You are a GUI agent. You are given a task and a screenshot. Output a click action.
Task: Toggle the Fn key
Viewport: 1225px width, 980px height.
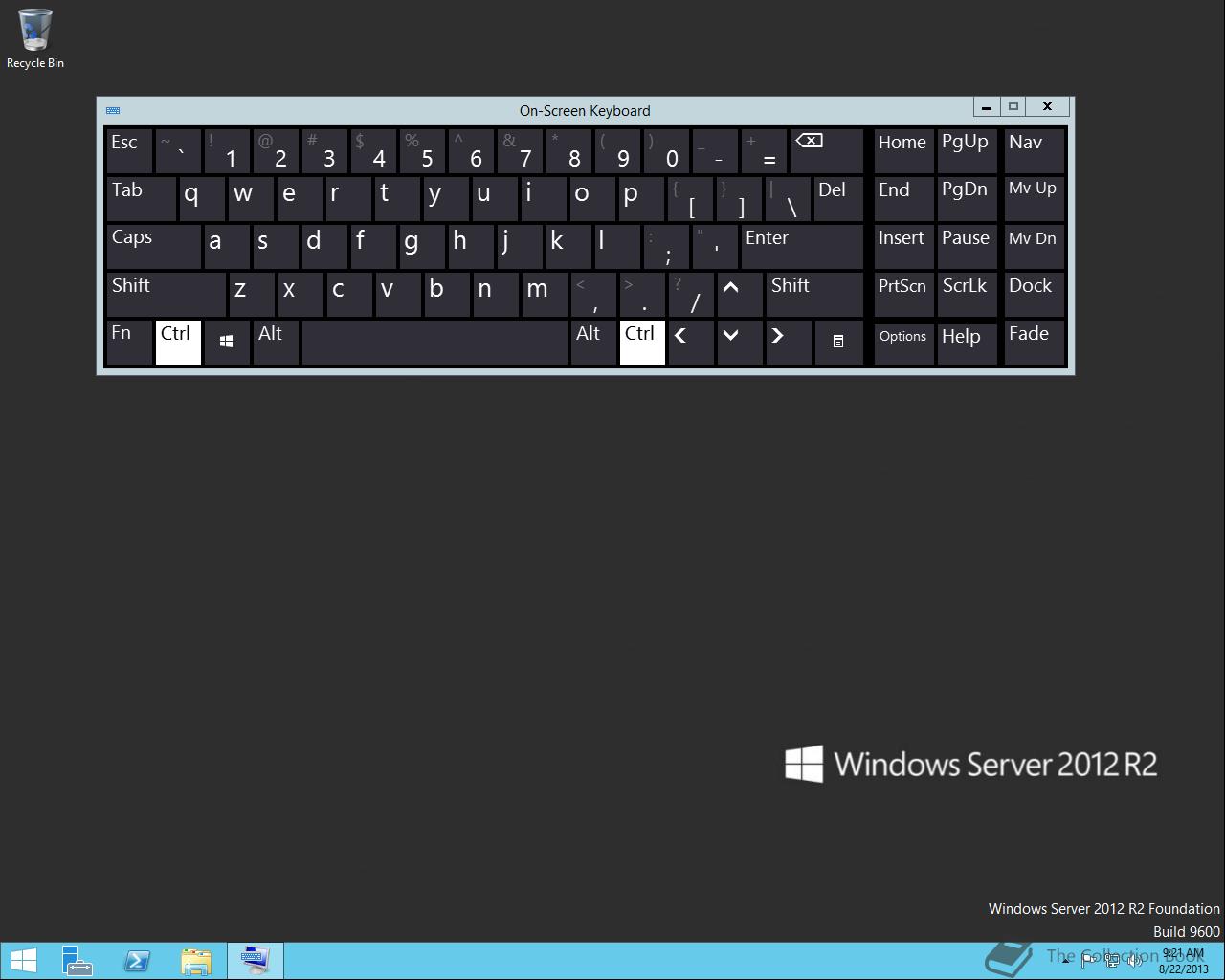pos(129,343)
